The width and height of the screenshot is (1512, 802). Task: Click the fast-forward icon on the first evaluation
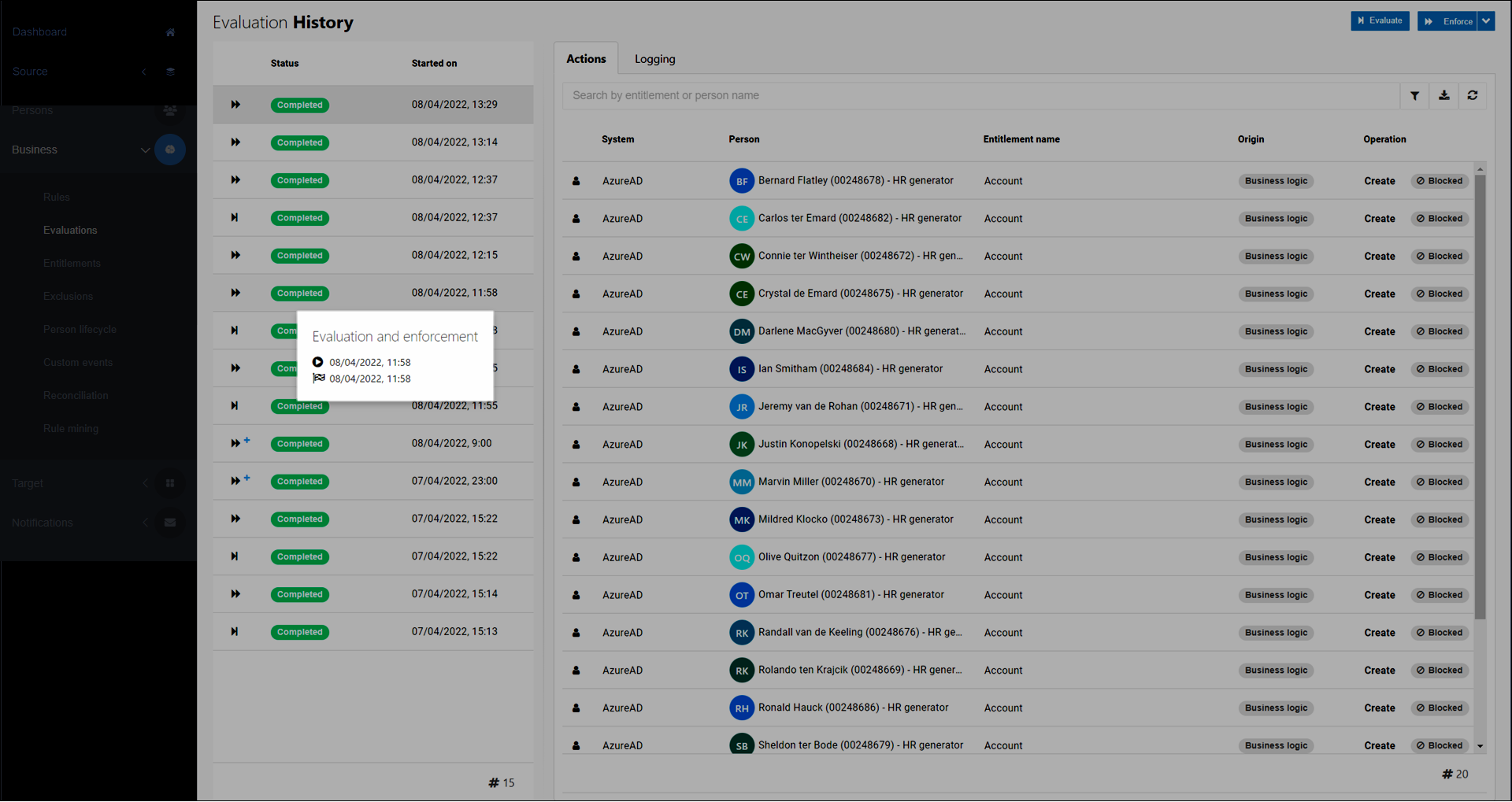[235, 105]
